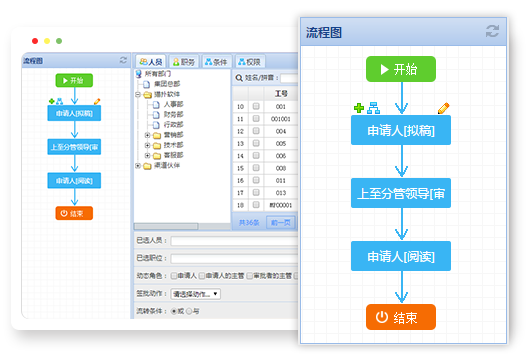Viewport: 529px width, 360px height.
Task: Click the pencil edit icon in large flowchart
Action: pyautogui.click(x=443, y=108)
